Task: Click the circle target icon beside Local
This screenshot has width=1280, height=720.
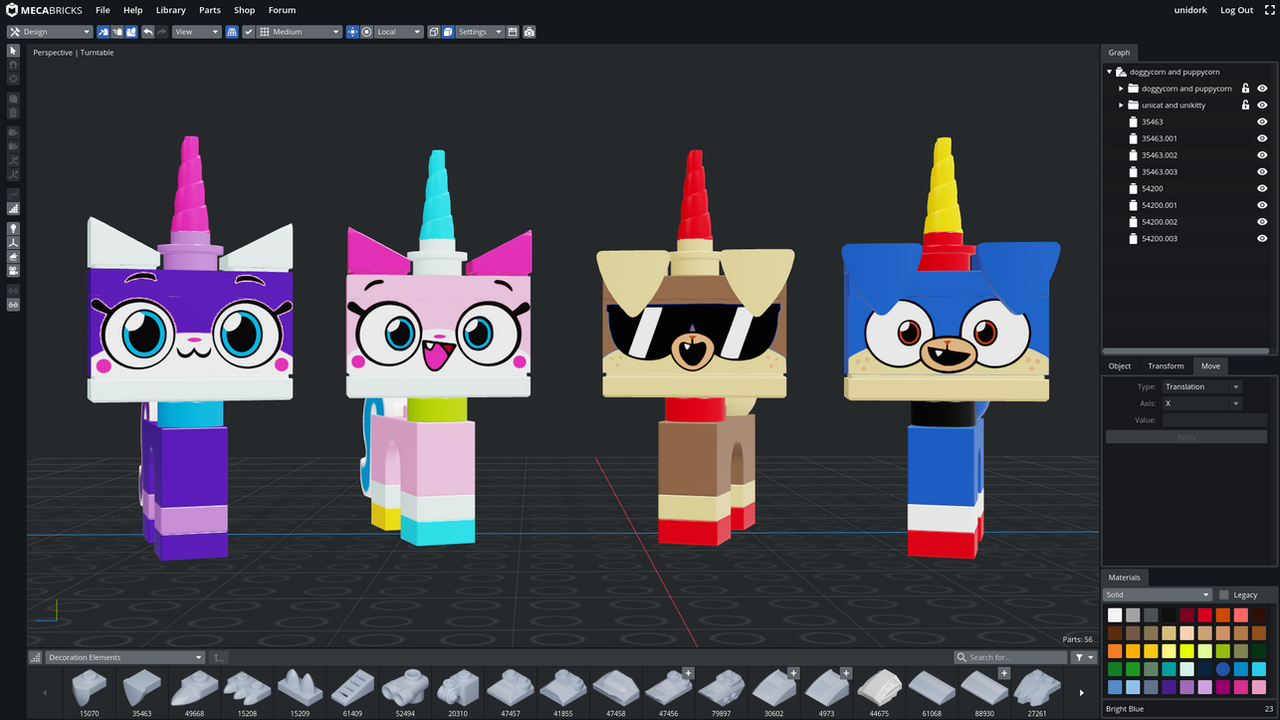Action: pos(367,32)
